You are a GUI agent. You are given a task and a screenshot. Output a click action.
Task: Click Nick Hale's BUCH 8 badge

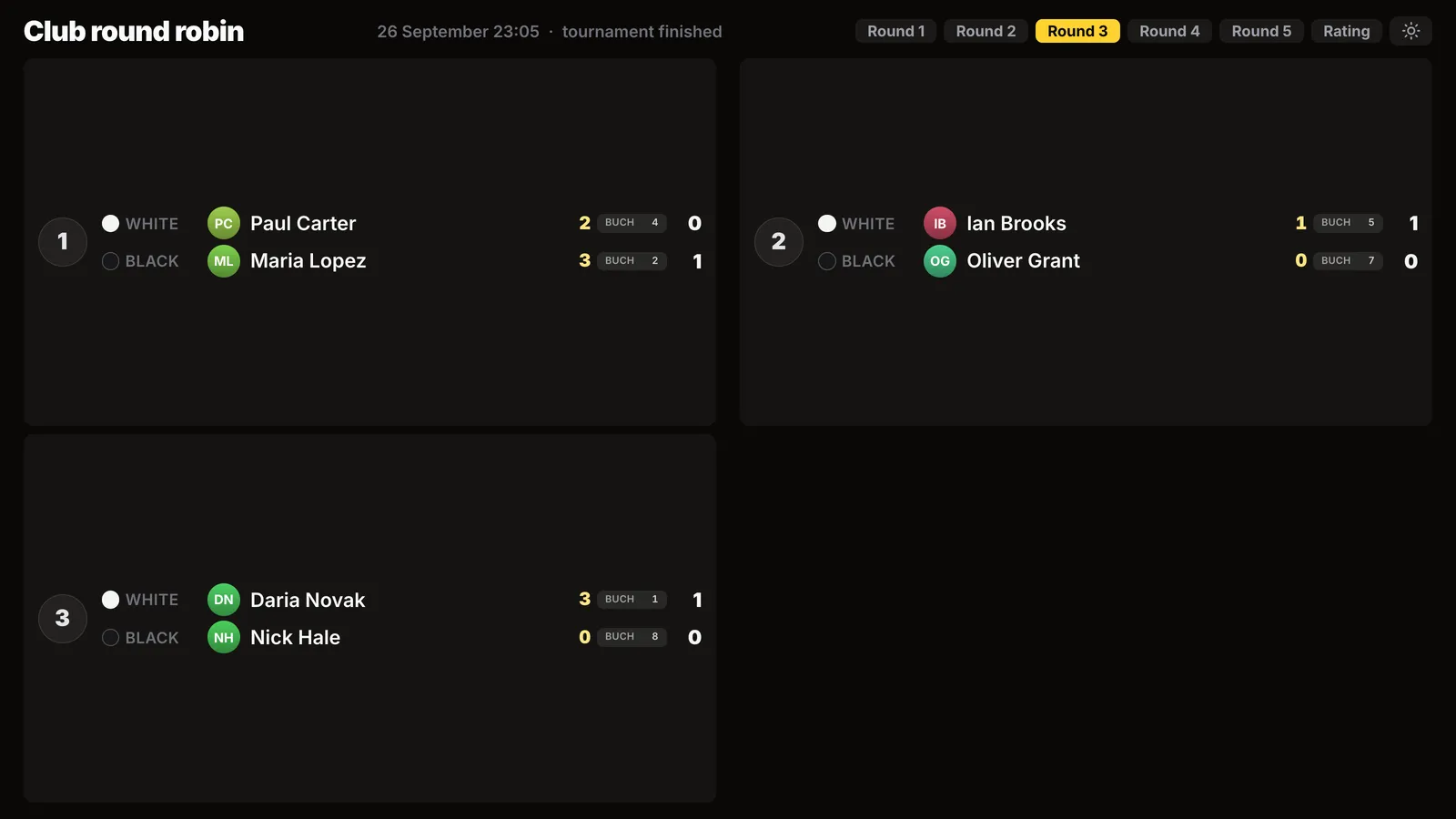(x=632, y=637)
